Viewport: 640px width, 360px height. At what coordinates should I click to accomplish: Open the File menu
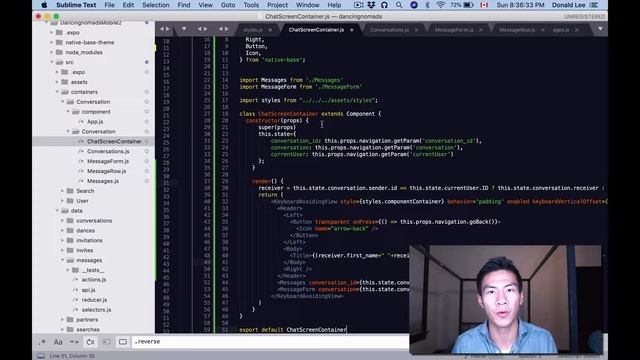pos(109,5)
